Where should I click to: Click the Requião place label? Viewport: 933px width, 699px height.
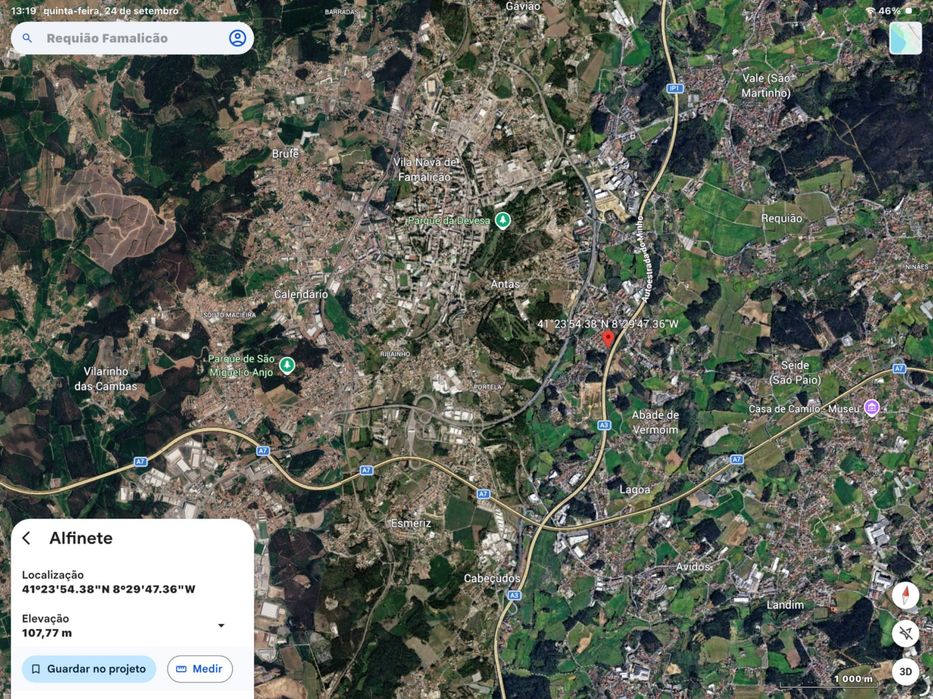point(781,218)
